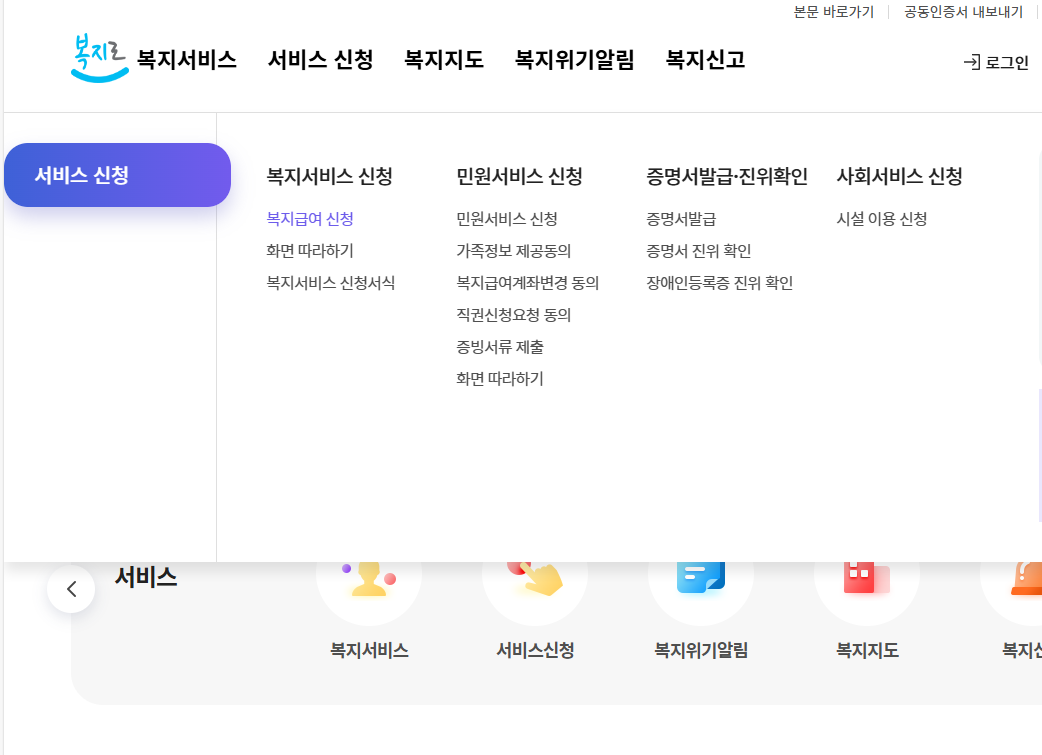The width and height of the screenshot is (1042, 755).
Task: Click 장애인등록증 진위 확인
Action: coord(719,283)
